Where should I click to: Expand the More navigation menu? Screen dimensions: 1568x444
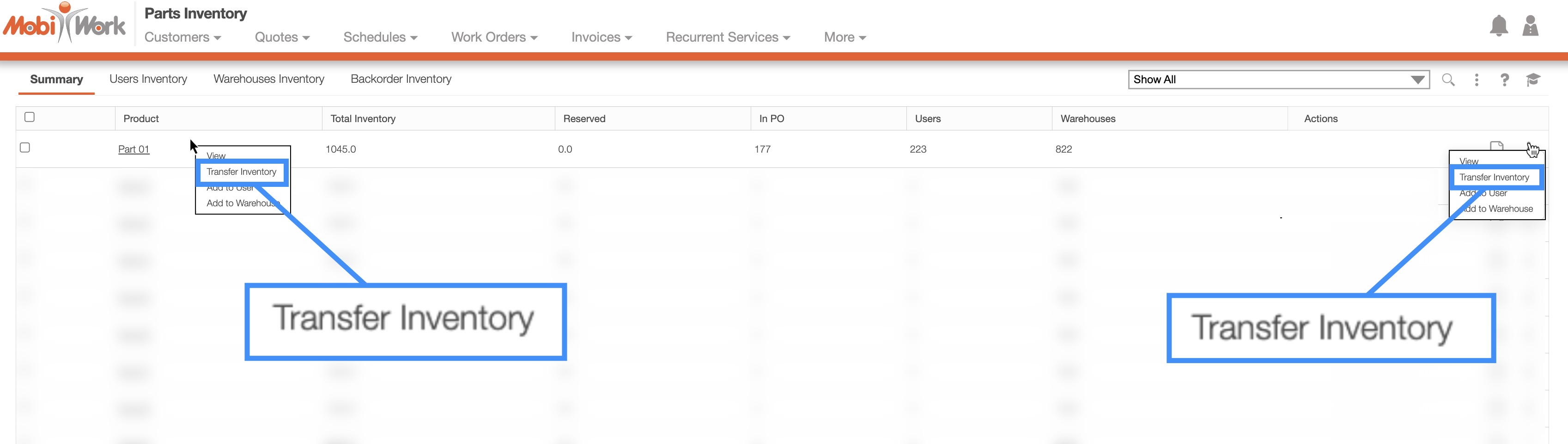[844, 37]
